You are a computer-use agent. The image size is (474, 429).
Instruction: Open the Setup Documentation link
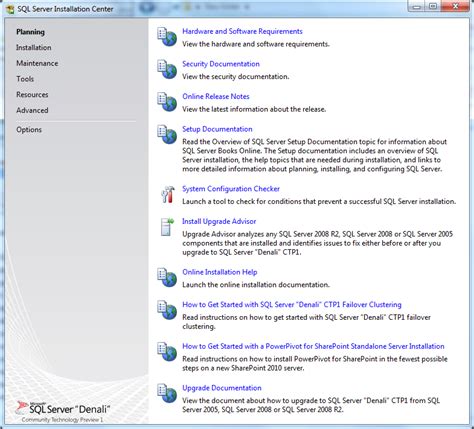click(x=217, y=129)
